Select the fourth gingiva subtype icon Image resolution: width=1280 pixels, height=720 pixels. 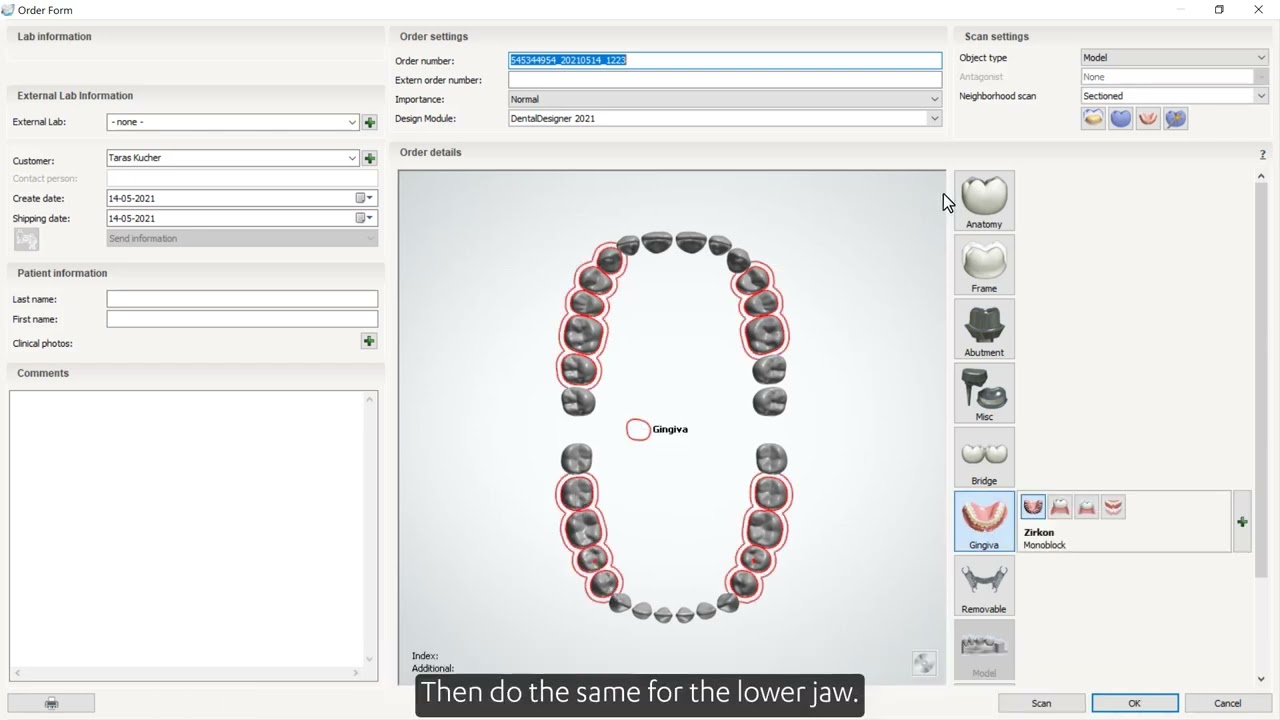pos(1114,507)
